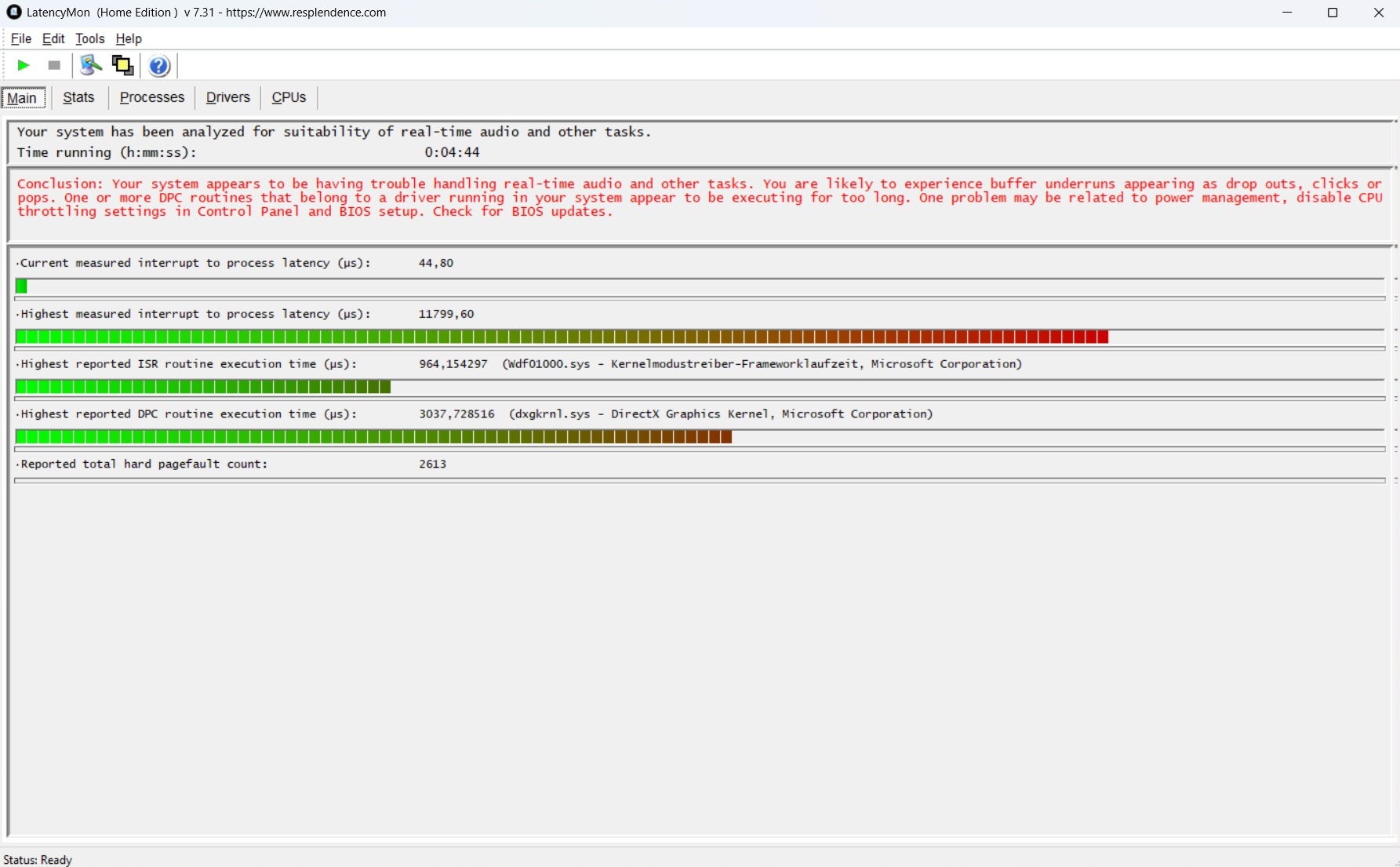Click the time running value 0:04:44

pyautogui.click(x=452, y=152)
